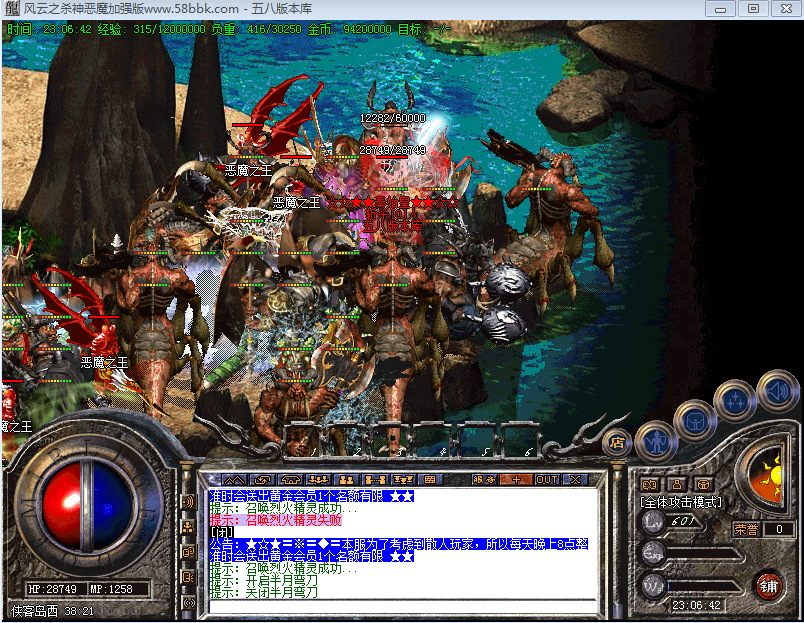
Task: Click the small steering-wheel-like icon above attack mode
Action: 704,485
